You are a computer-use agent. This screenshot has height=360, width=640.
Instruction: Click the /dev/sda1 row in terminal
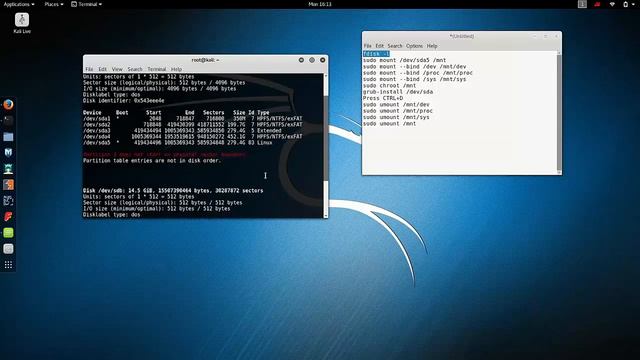point(193,119)
